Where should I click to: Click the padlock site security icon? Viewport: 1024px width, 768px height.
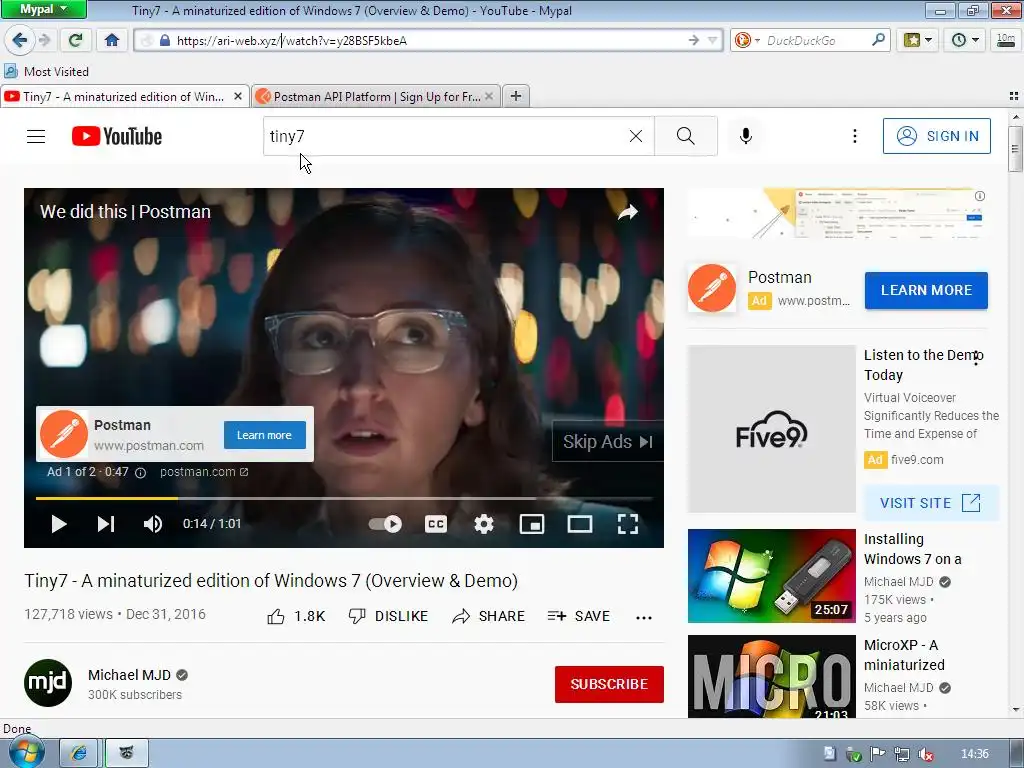(165, 40)
